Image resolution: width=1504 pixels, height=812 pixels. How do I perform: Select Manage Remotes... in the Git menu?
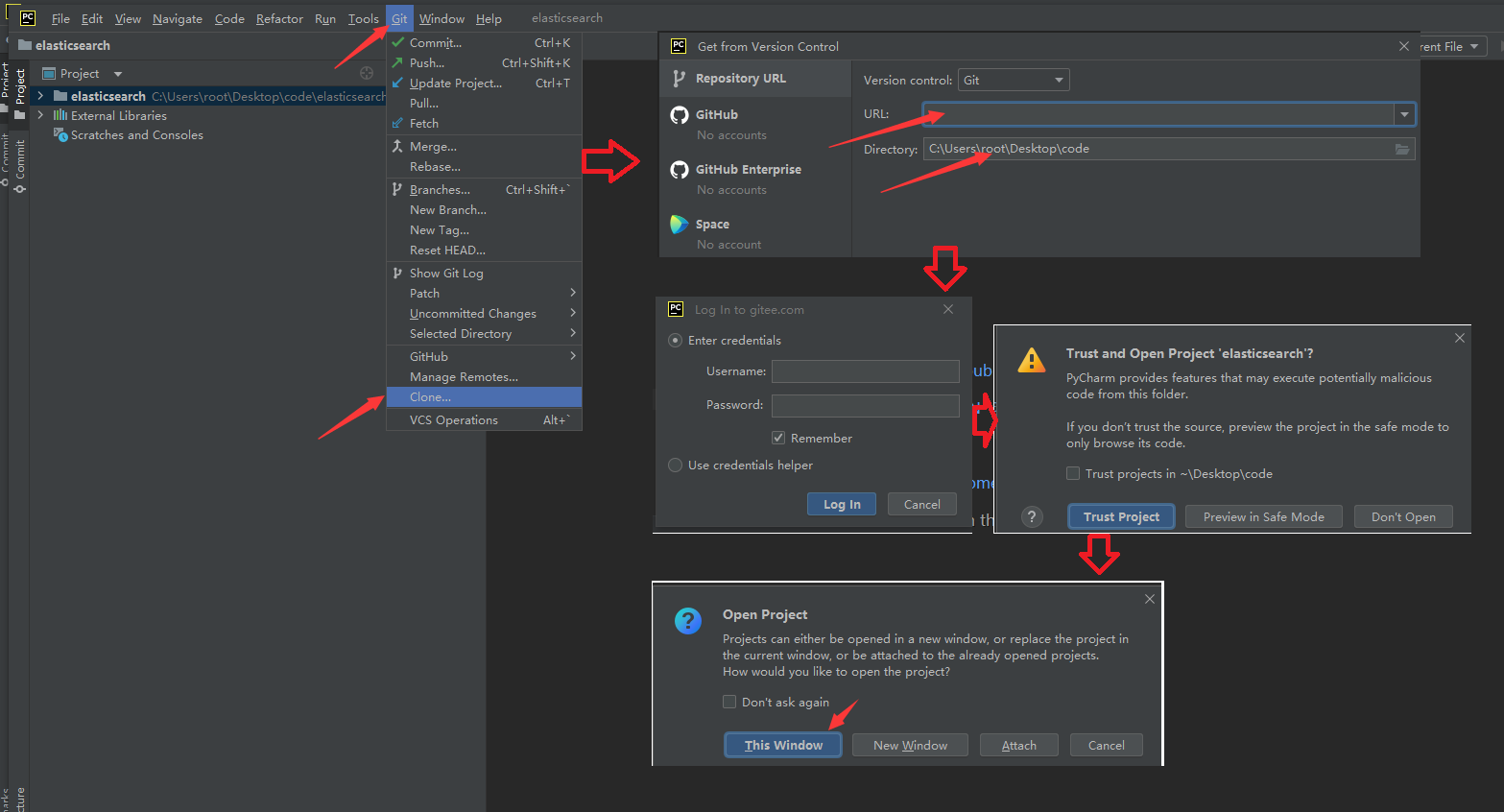[x=484, y=376]
